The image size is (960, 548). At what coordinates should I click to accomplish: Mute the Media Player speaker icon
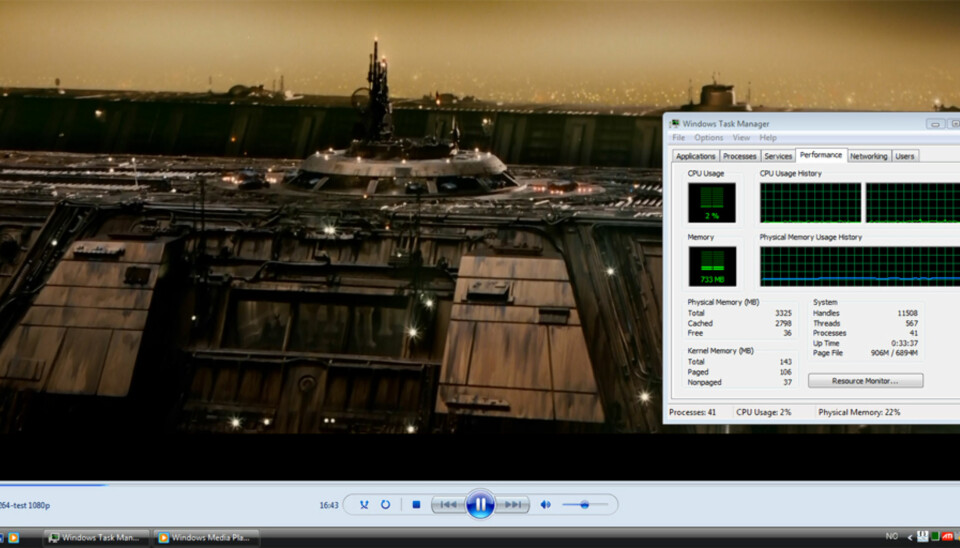click(x=545, y=505)
